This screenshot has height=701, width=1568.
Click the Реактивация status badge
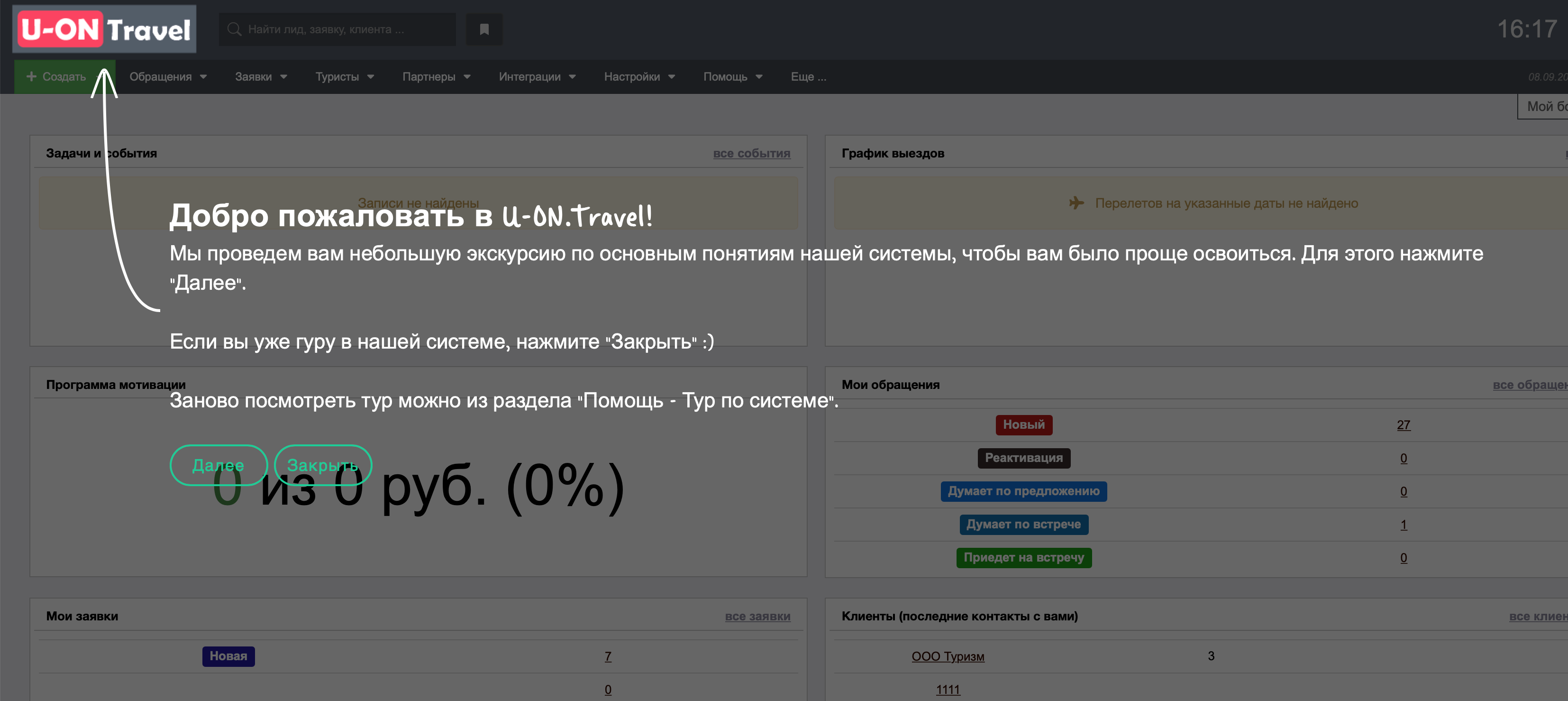coord(1023,458)
